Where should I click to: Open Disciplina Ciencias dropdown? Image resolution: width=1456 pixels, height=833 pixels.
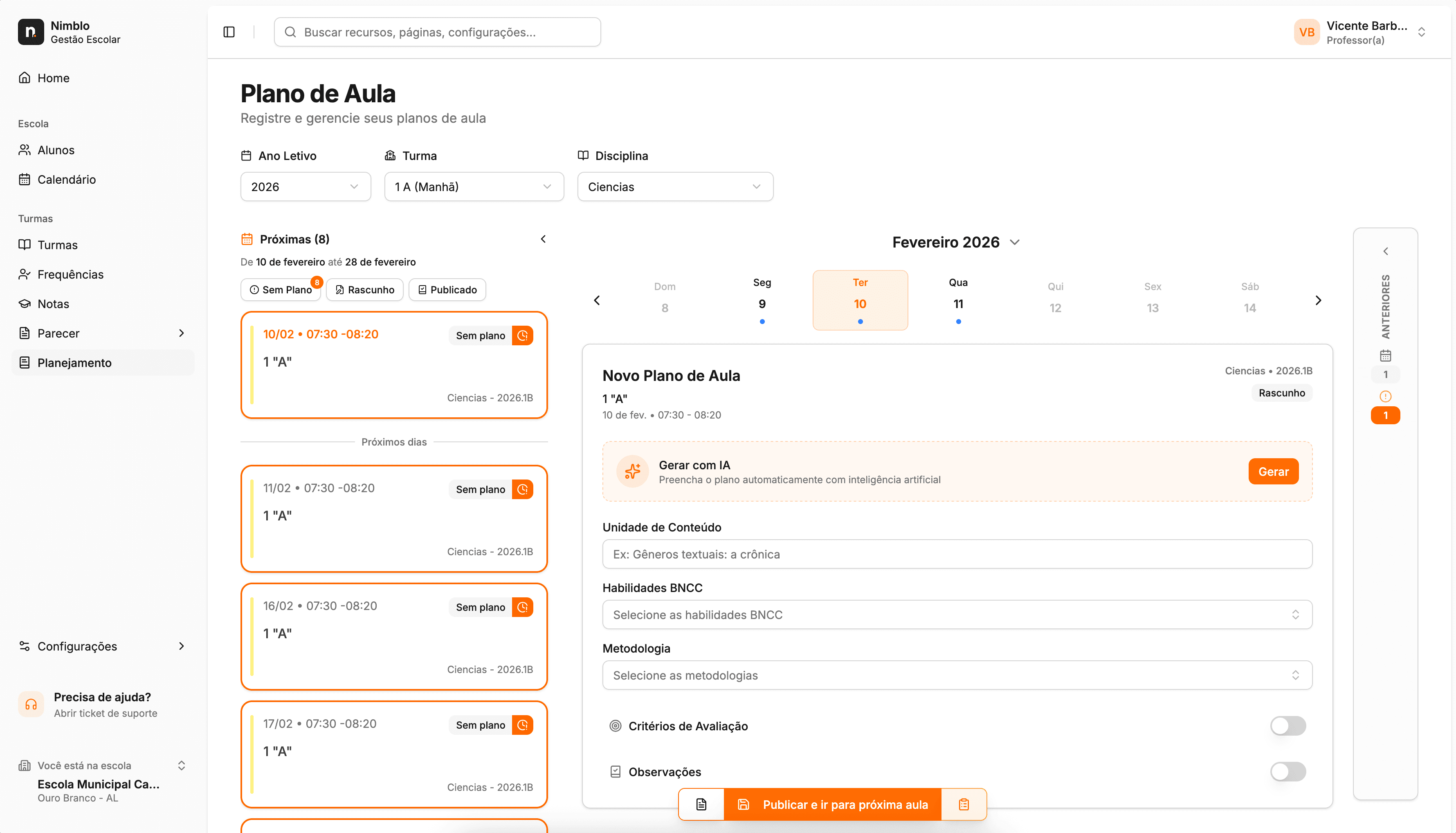(x=675, y=187)
